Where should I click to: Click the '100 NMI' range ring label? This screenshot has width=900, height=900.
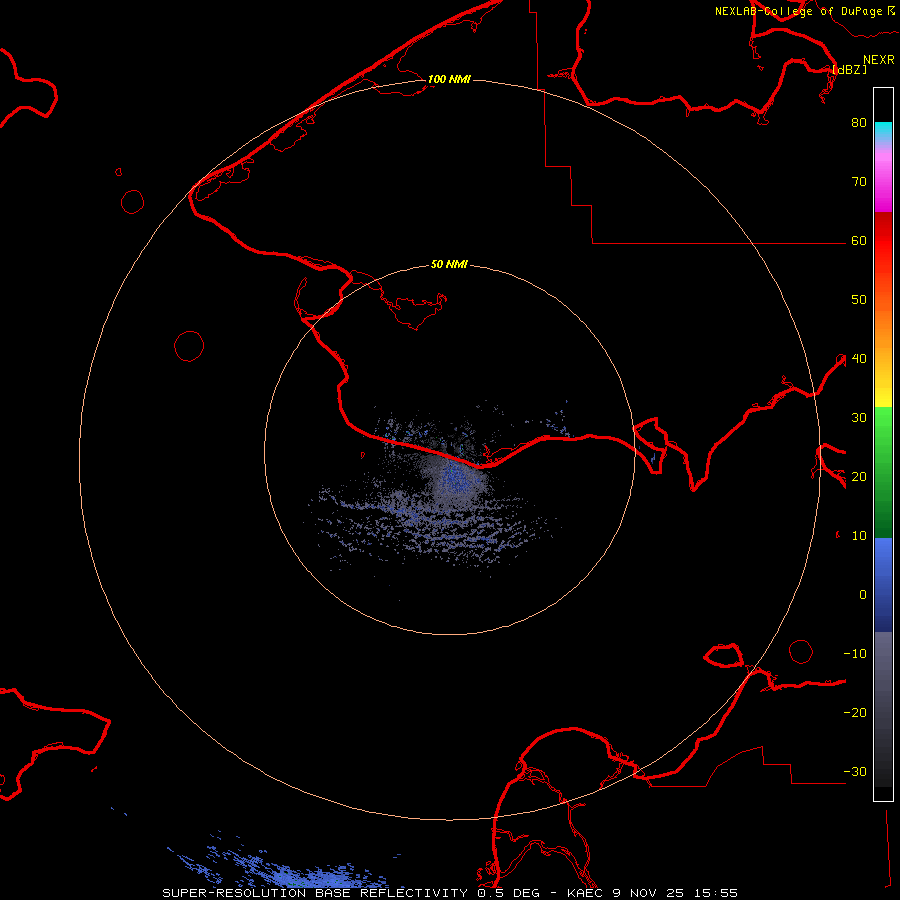(449, 79)
